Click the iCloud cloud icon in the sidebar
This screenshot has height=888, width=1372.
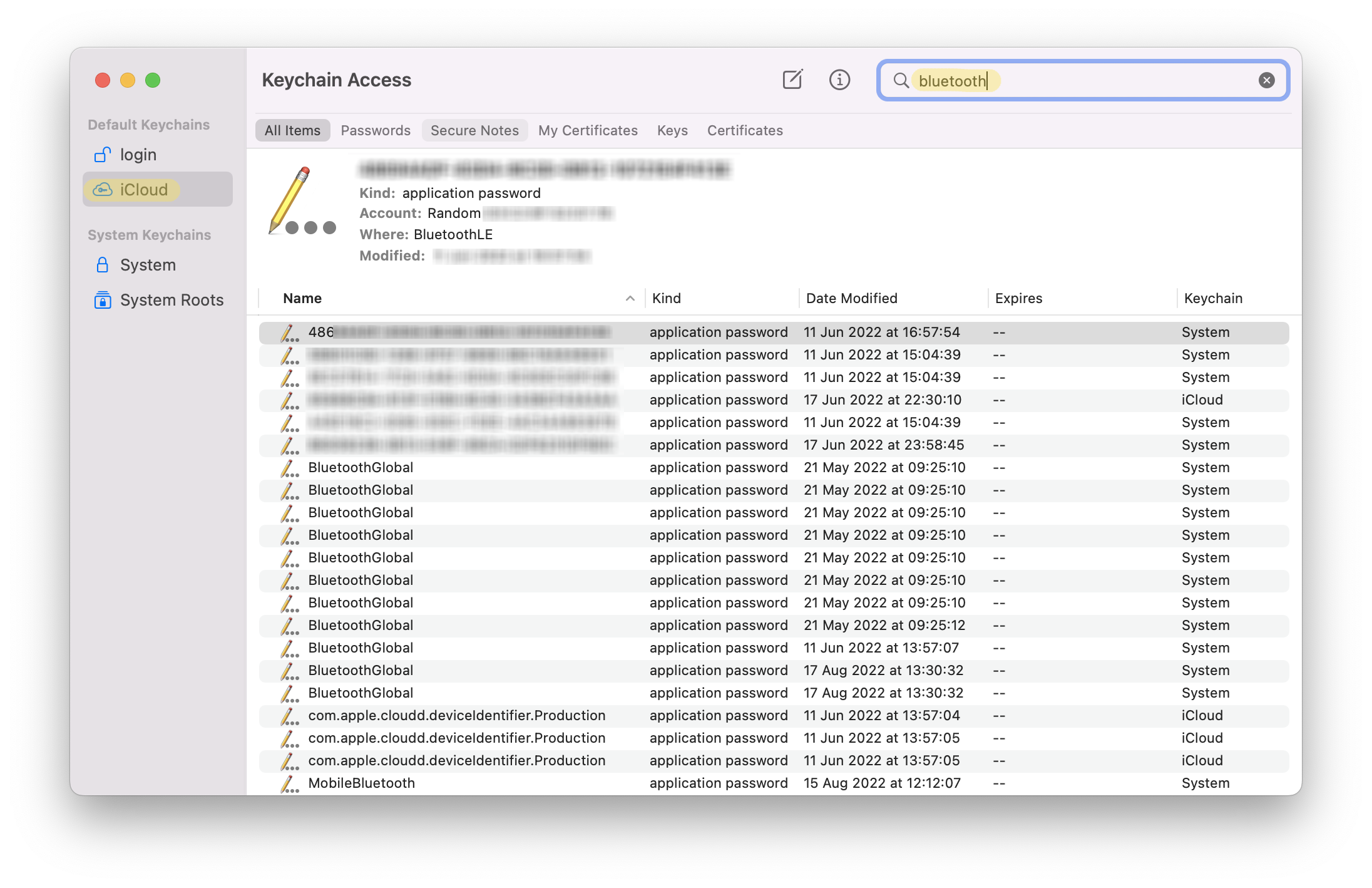coord(103,189)
